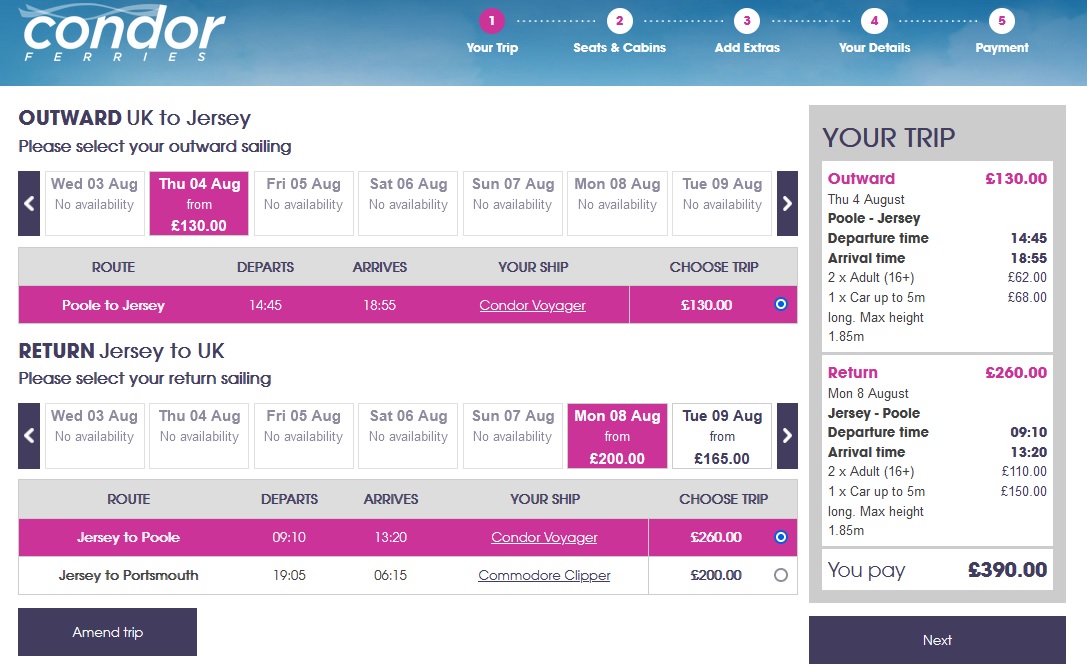Open the Commodore Clipper ship link
The height and width of the screenshot is (672, 1087).
pos(544,576)
